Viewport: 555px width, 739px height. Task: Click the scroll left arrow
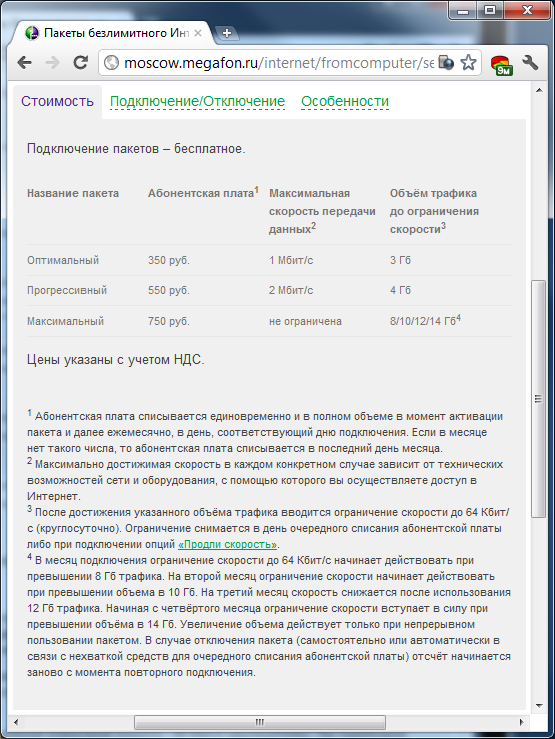pos(16,722)
